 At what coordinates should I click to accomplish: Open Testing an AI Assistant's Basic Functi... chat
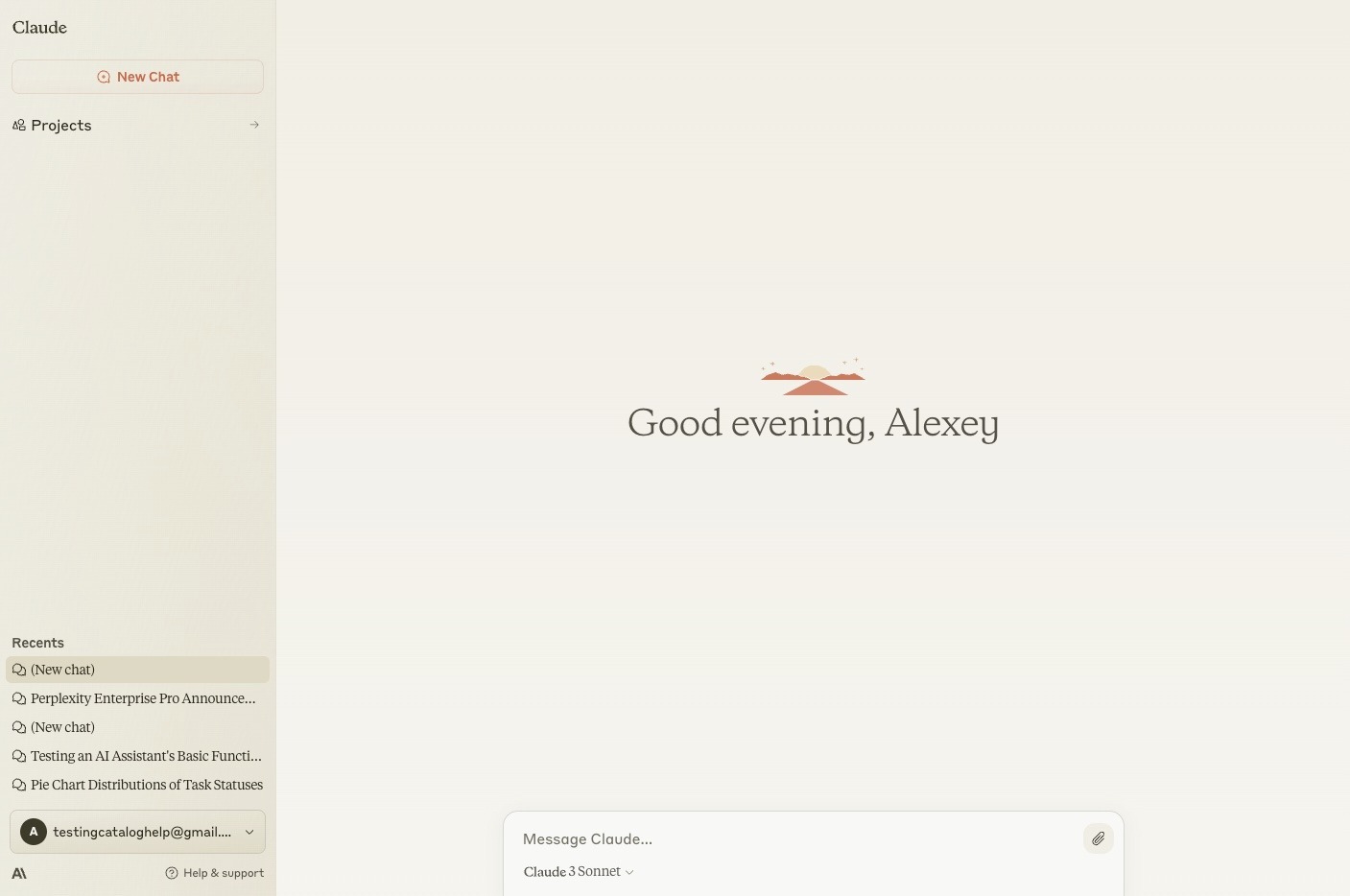(x=137, y=756)
